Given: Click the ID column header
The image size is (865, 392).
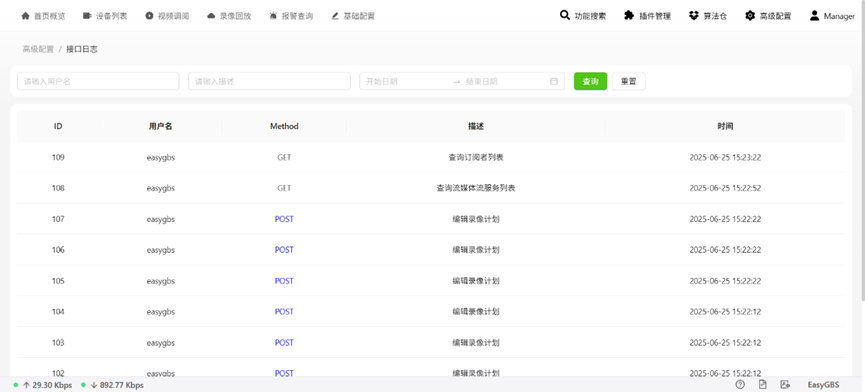Looking at the screenshot, I should 58,126.
